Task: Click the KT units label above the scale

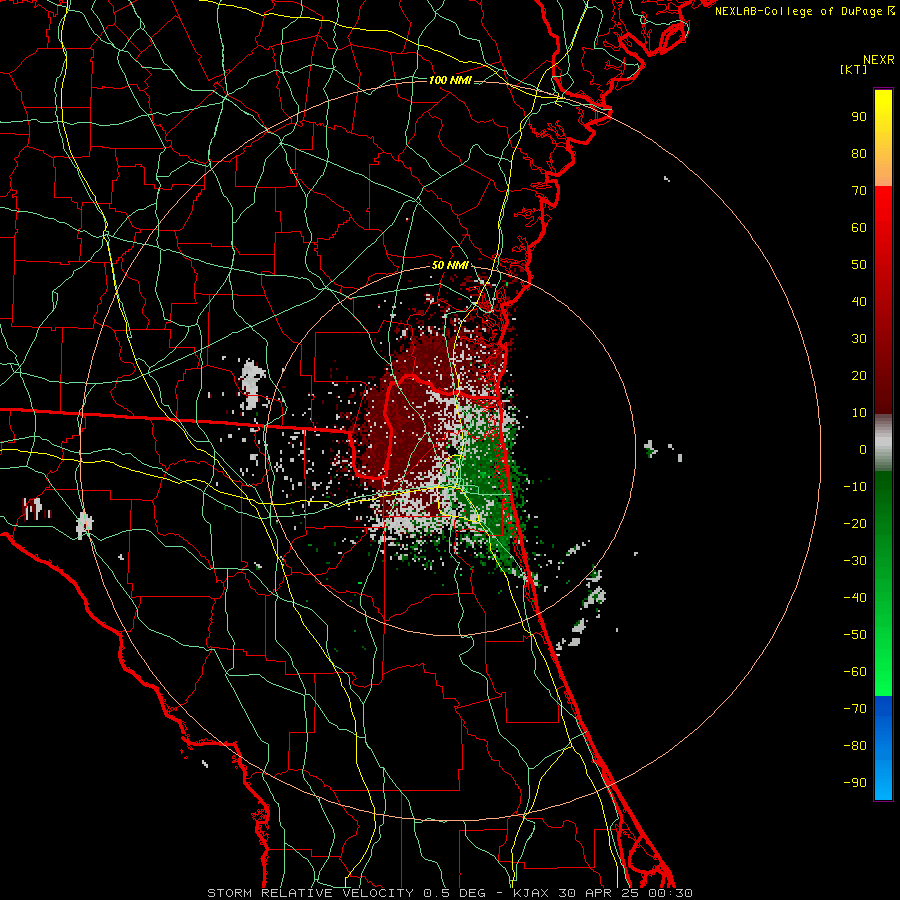Action: (853, 69)
